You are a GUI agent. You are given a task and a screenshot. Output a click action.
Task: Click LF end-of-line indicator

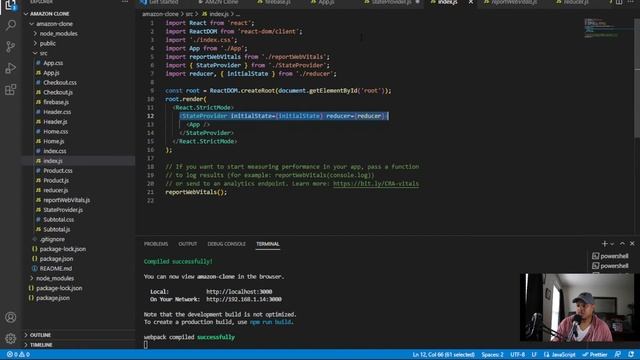point(534,354)
